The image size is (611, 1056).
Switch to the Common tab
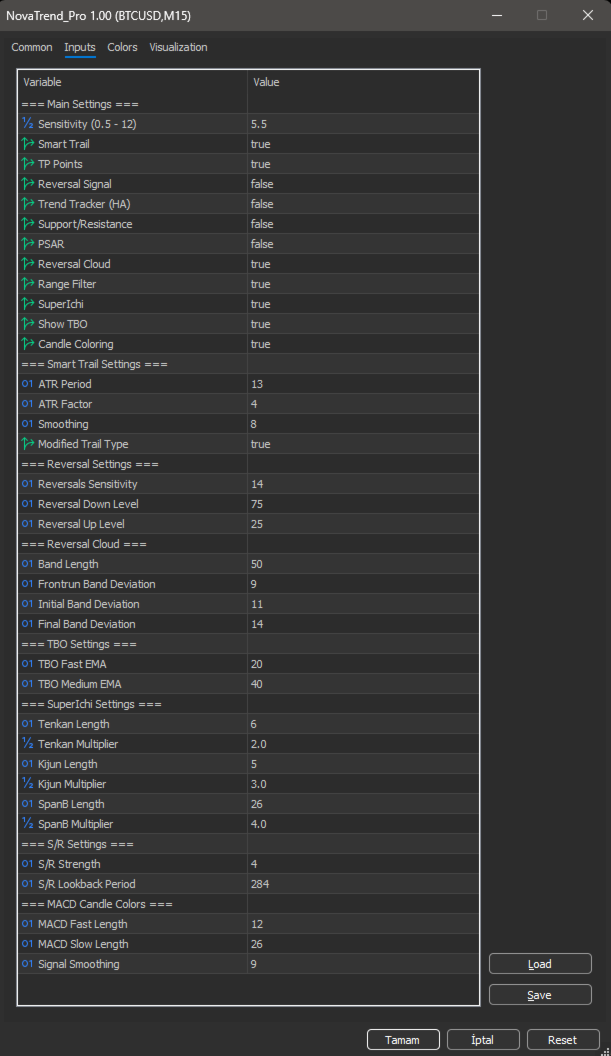tap(32, 47)
